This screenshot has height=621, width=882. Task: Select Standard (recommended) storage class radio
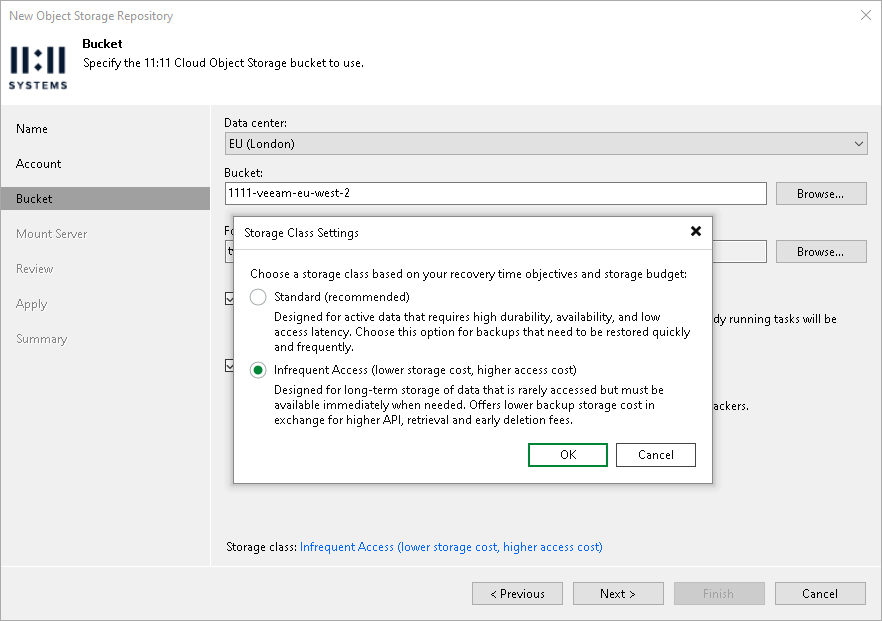[x=258, y=297]
